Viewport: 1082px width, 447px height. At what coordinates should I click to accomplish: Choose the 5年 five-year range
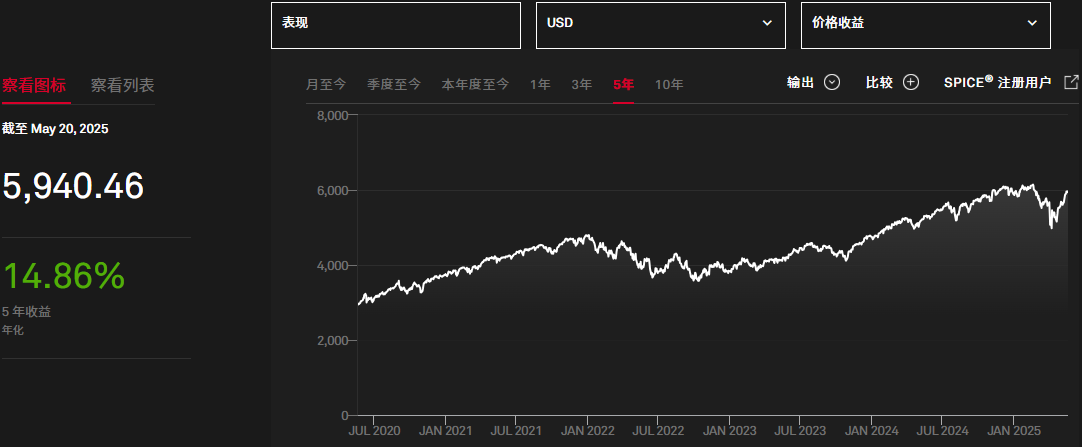coord(623,85)
